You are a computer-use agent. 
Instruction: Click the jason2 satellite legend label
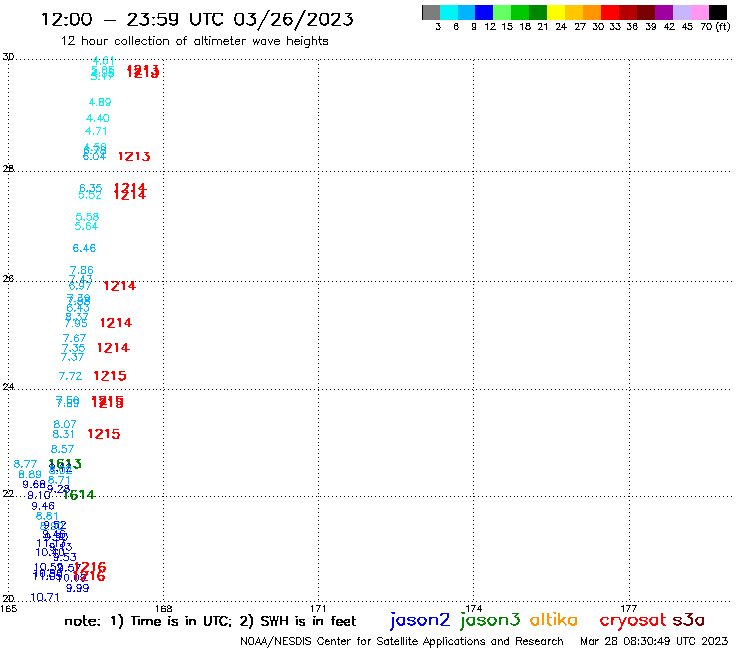click(420, 620)
